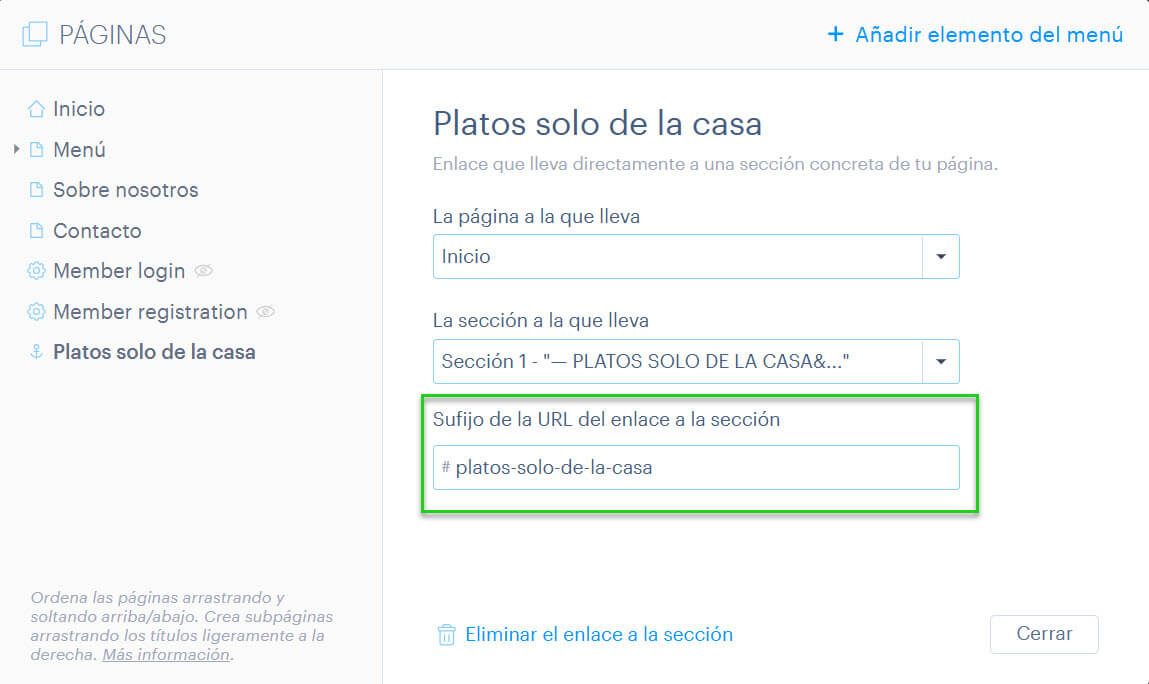Open the 'La sección a la que lleva' dropdown arrow
Screen dimensions: 1149x684
coord(941,361)
